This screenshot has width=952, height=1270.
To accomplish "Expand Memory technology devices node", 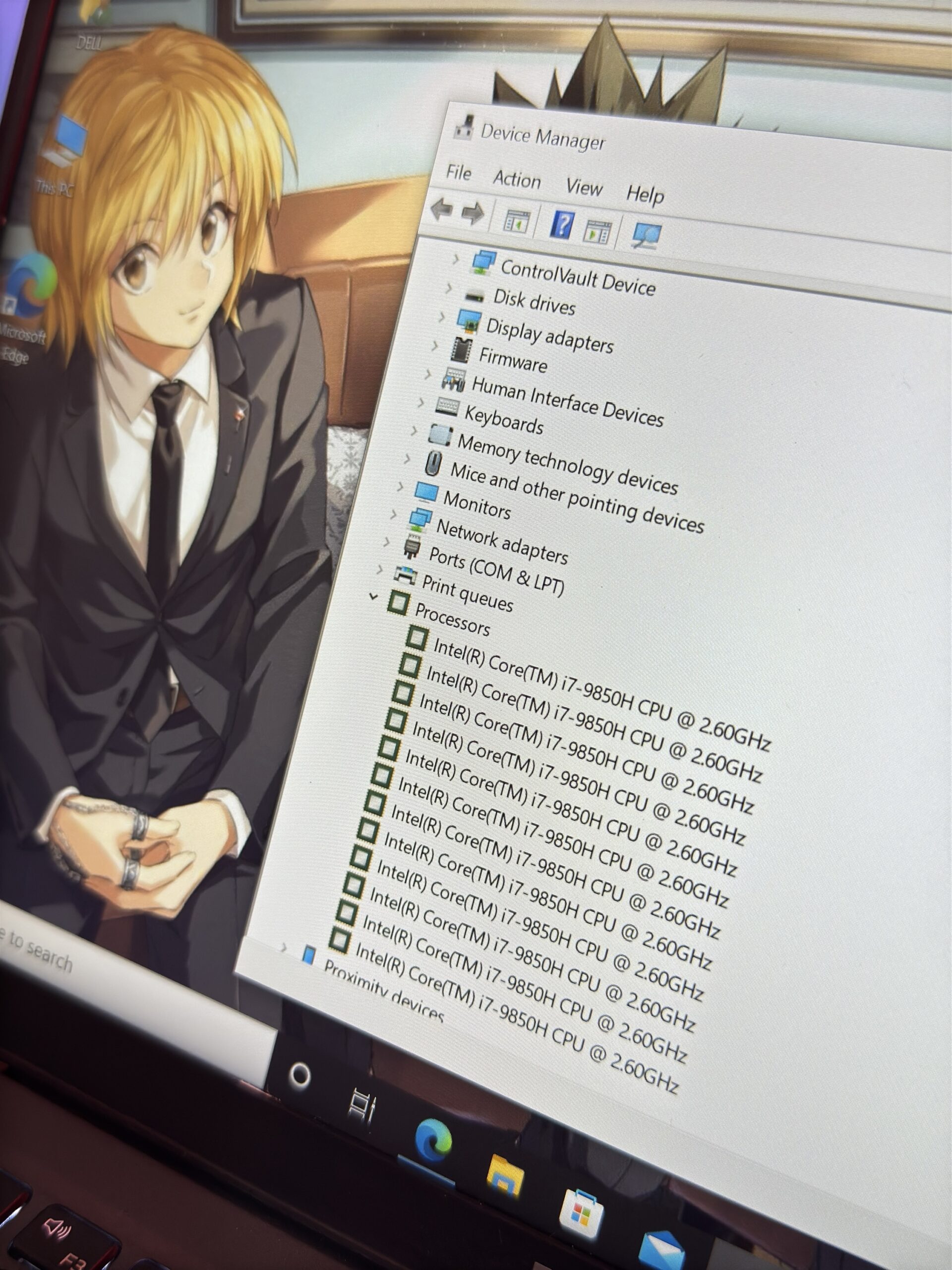I will pos(415,430).
